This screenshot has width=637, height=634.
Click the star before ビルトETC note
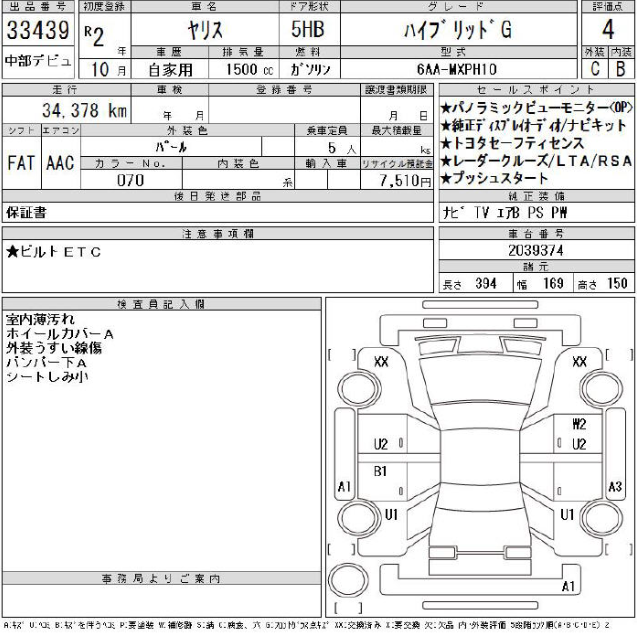pos(11,252)
